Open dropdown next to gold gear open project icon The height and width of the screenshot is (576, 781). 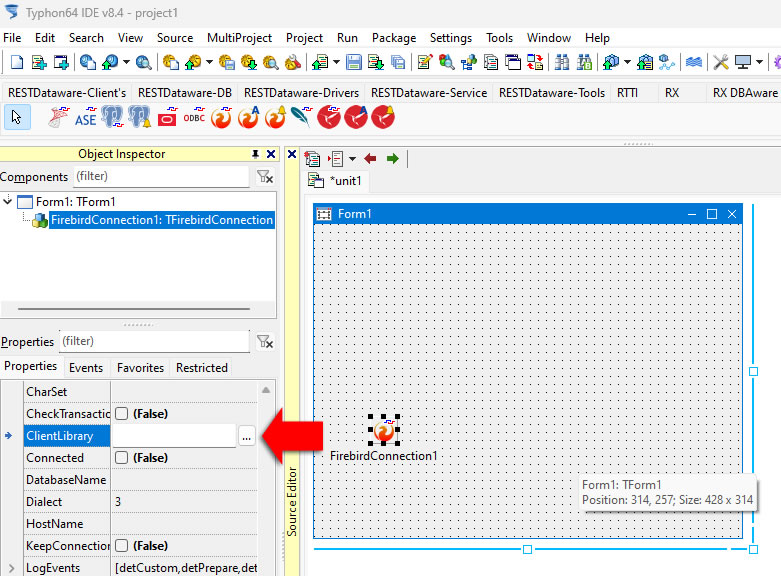pos(209,62)
